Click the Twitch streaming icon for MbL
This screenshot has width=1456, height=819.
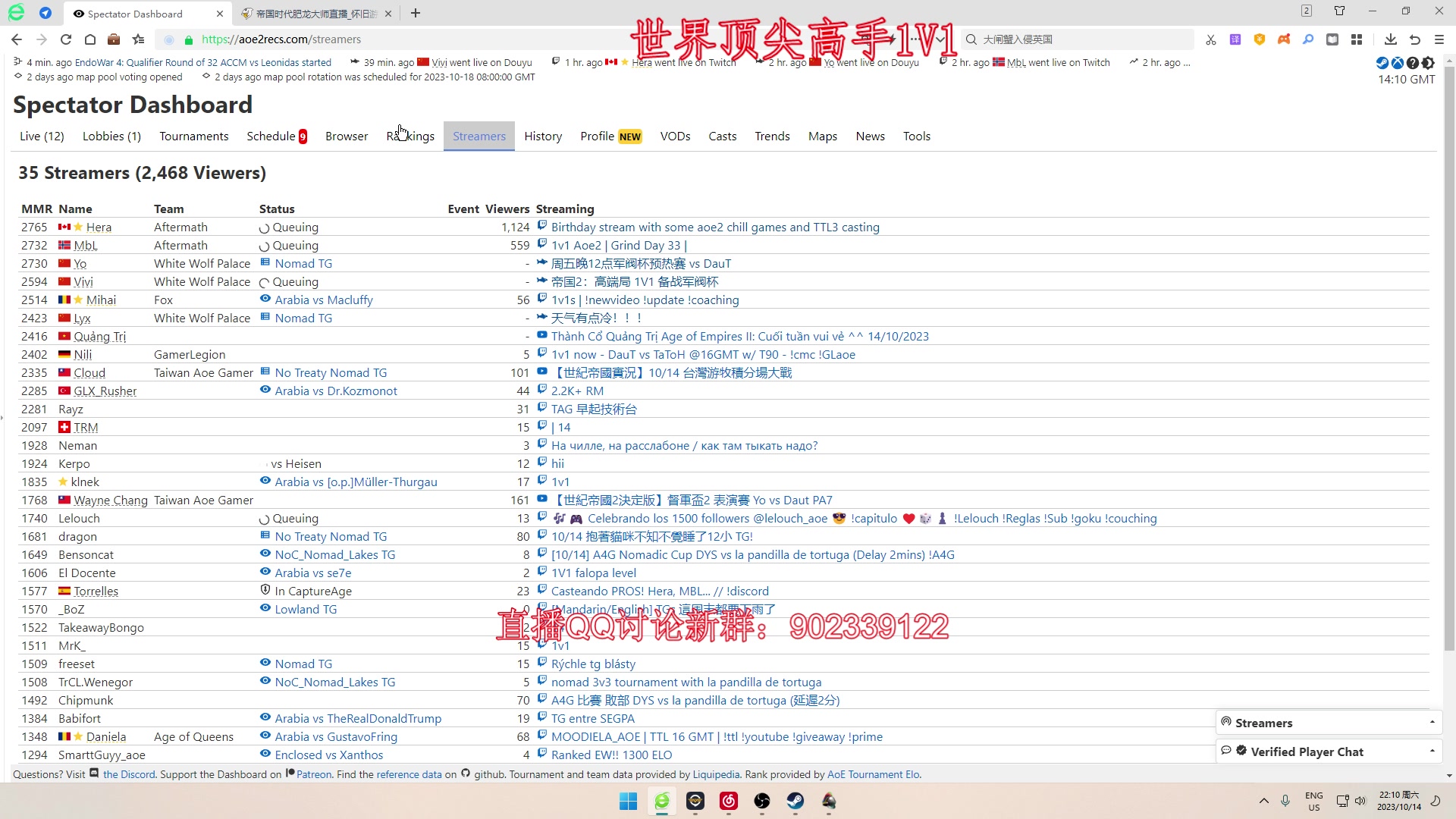[541, 244]
